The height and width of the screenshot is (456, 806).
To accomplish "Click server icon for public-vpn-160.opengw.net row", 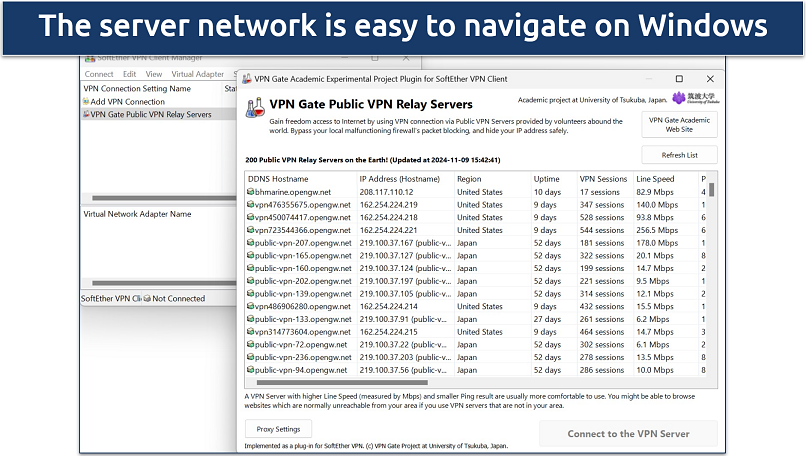I will (x=250, y=268).
